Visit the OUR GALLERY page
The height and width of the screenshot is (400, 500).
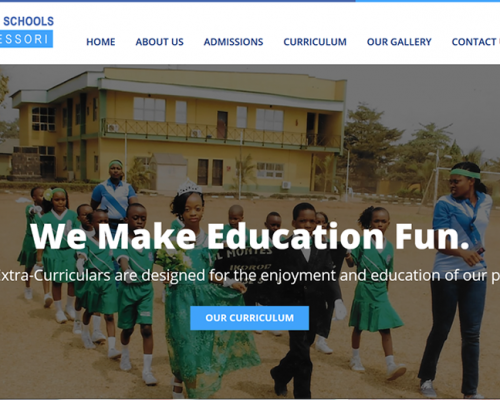399,42
